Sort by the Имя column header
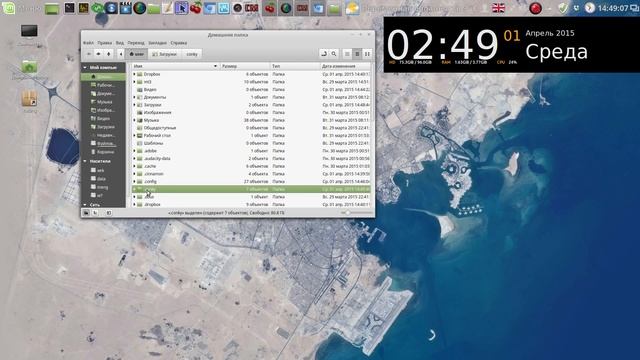640x360 pixels. click(x=176, y=66)
